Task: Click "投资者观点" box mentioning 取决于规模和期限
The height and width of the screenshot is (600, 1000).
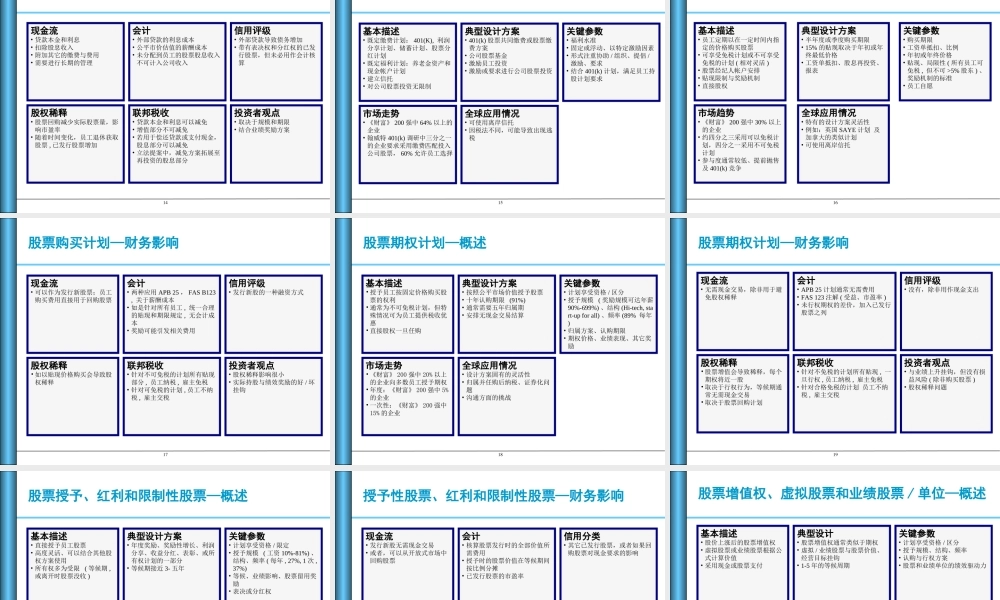Action: pyautogui.click(x=276, y=143)
